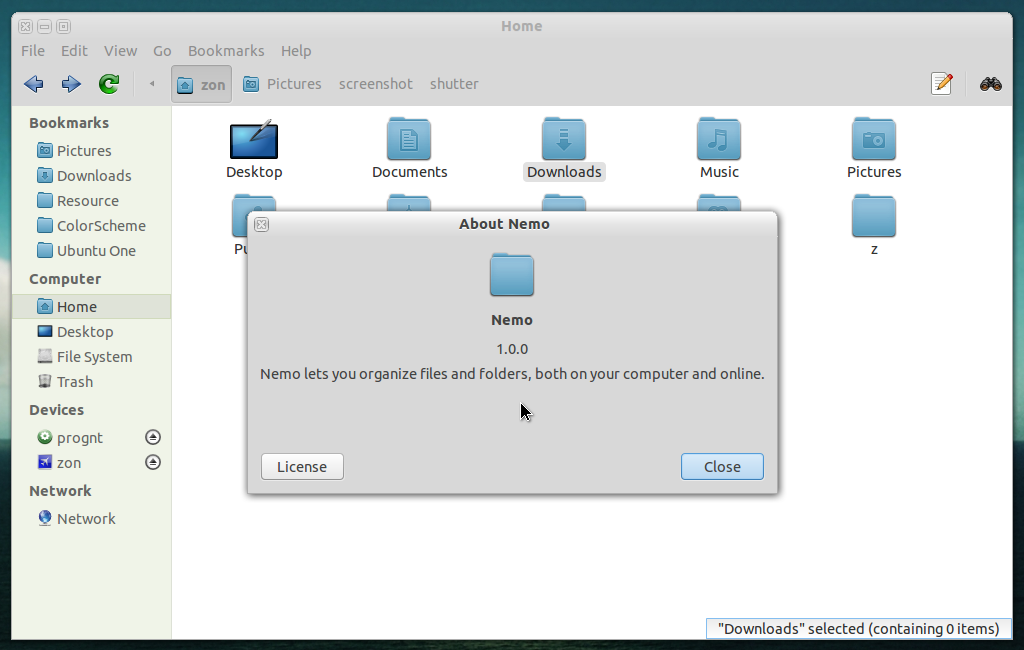This screenshot has width=1024, height=650.
Task: Click the small path bar left arrow
Action: (x=152, y=84)
